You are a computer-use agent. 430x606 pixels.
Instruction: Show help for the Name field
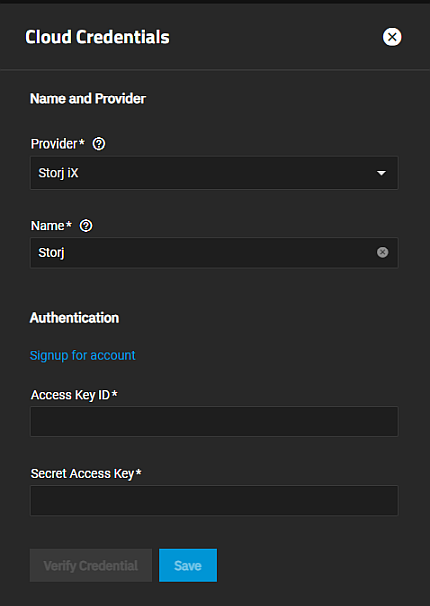[86, 225]
